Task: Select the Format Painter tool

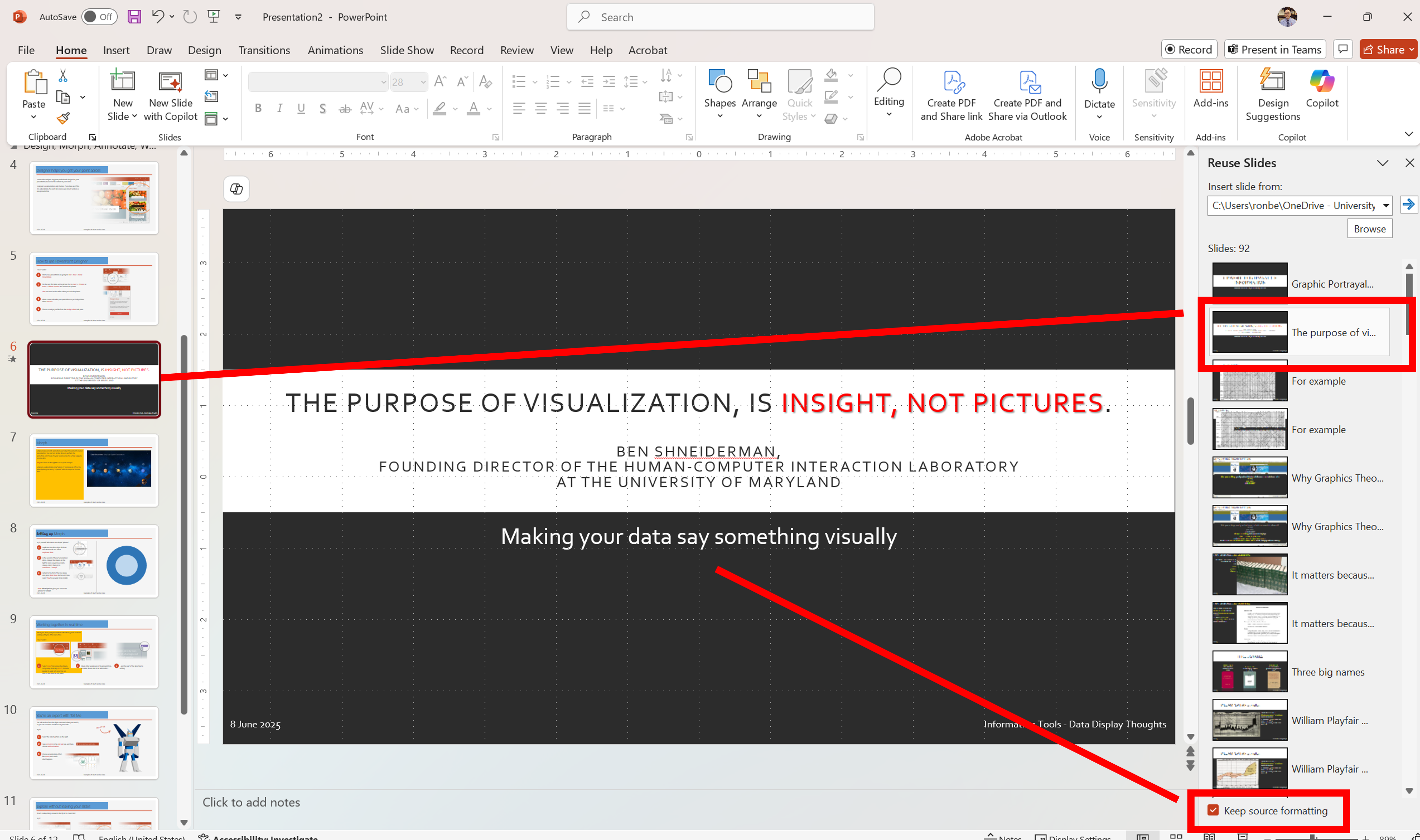Action: tap(63, 118)
